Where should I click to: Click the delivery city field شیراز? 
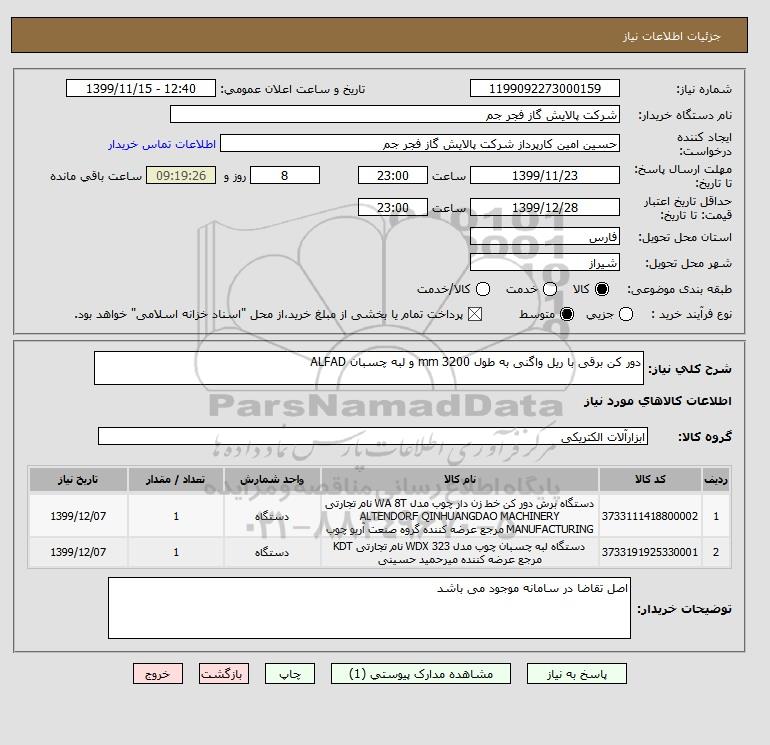coord(545,262)
